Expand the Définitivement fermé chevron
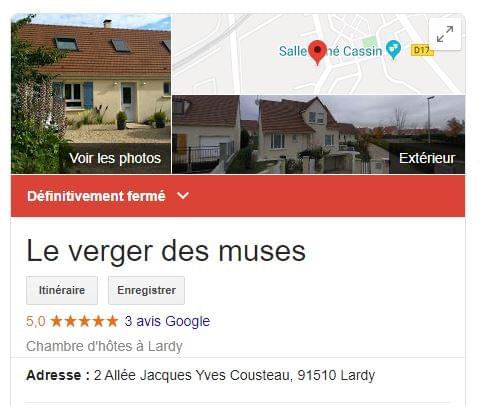Image resolution: width=481 pixels, height=406 pixels. coord(183,196)
